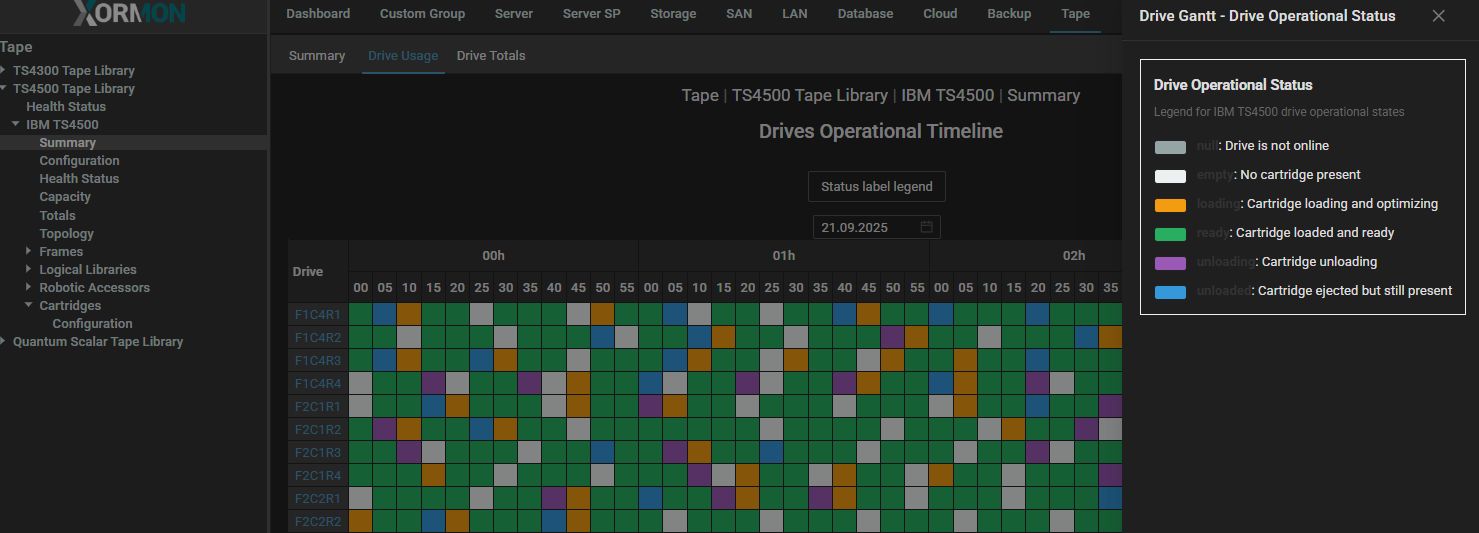1479x533 pixels.
Task: Select Summary in the IBM TS4500 tree
Action: pos(67,142)
